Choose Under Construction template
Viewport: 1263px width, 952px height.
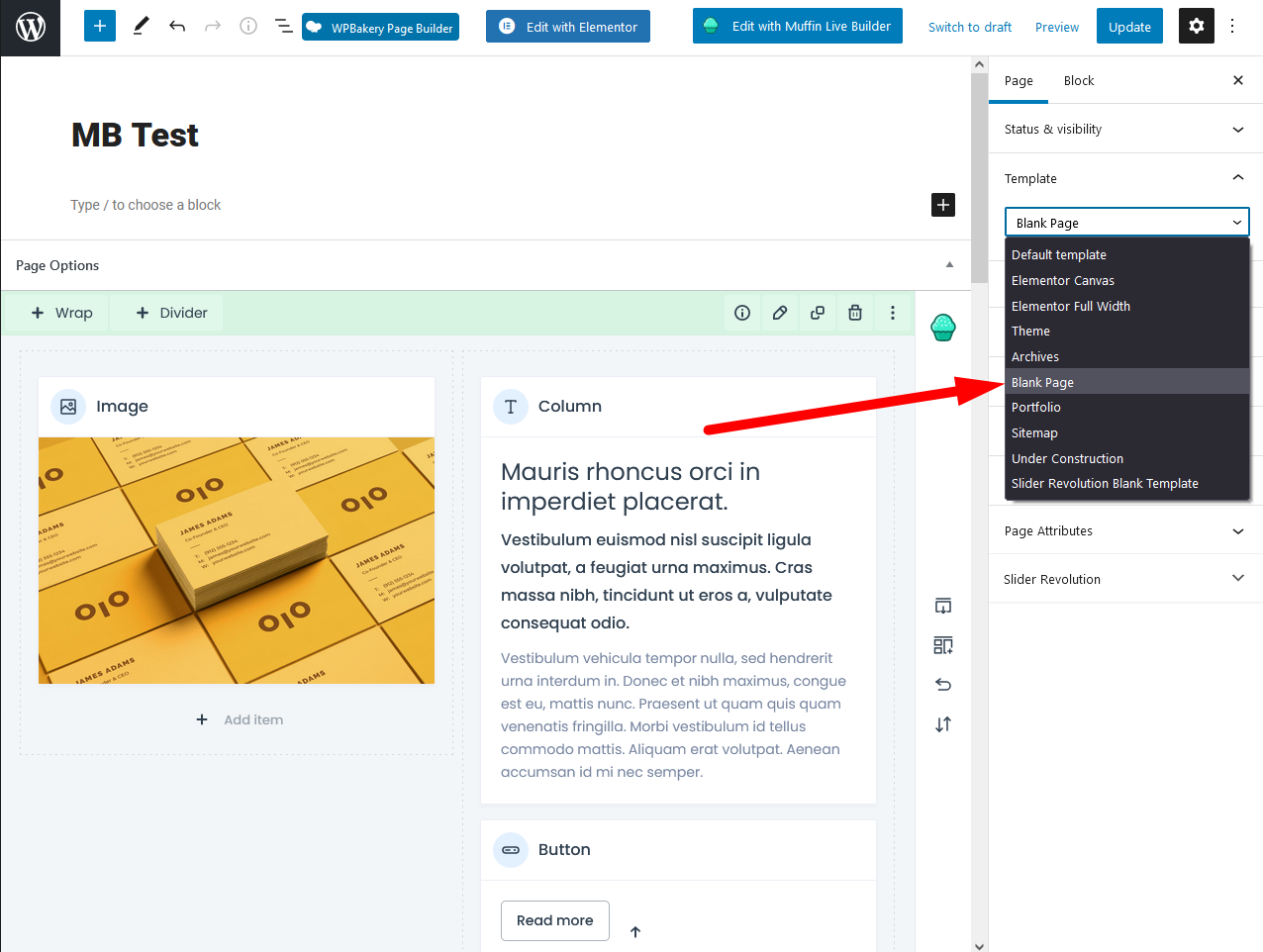tap(1127, 458)
